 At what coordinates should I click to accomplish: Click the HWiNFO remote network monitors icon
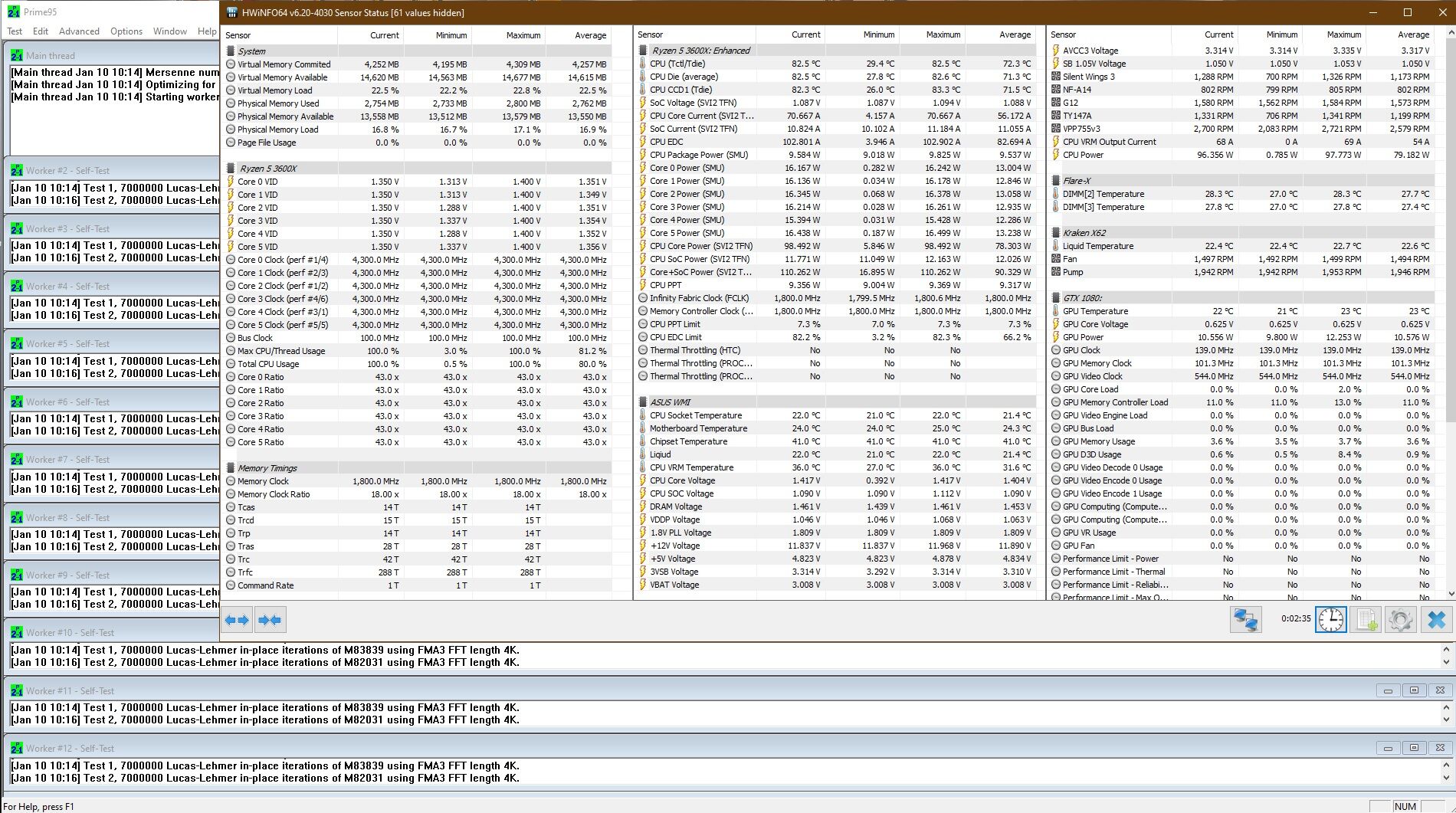point(1245,619)
